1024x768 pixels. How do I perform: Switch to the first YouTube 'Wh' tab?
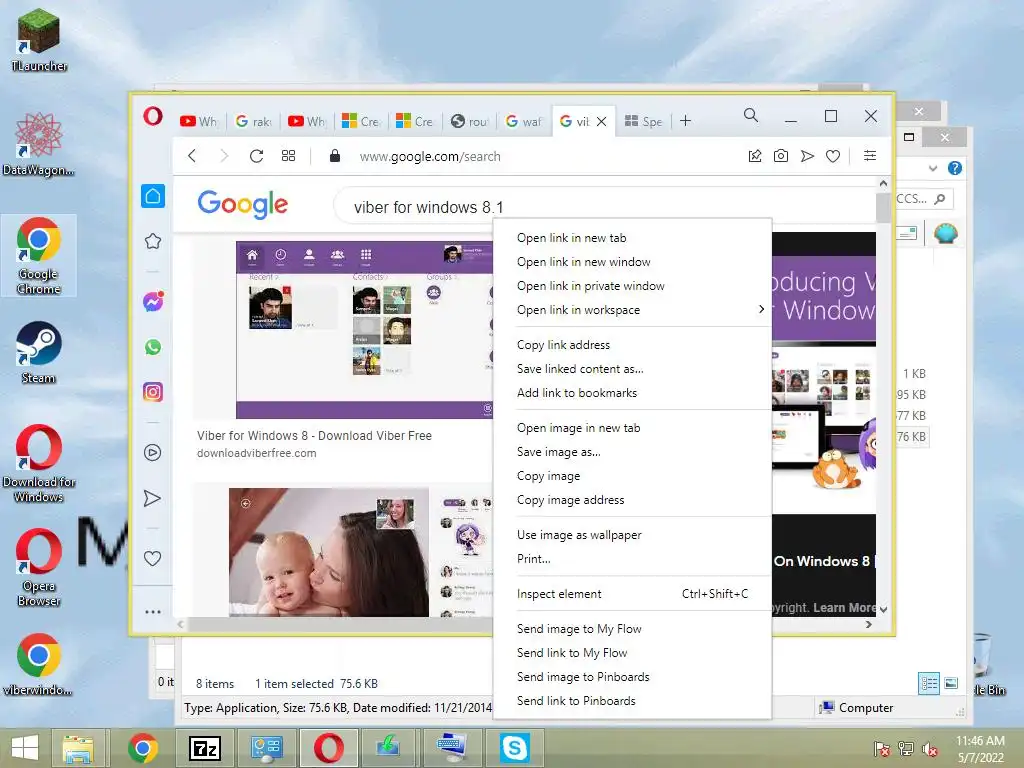[x=199, y=121]
